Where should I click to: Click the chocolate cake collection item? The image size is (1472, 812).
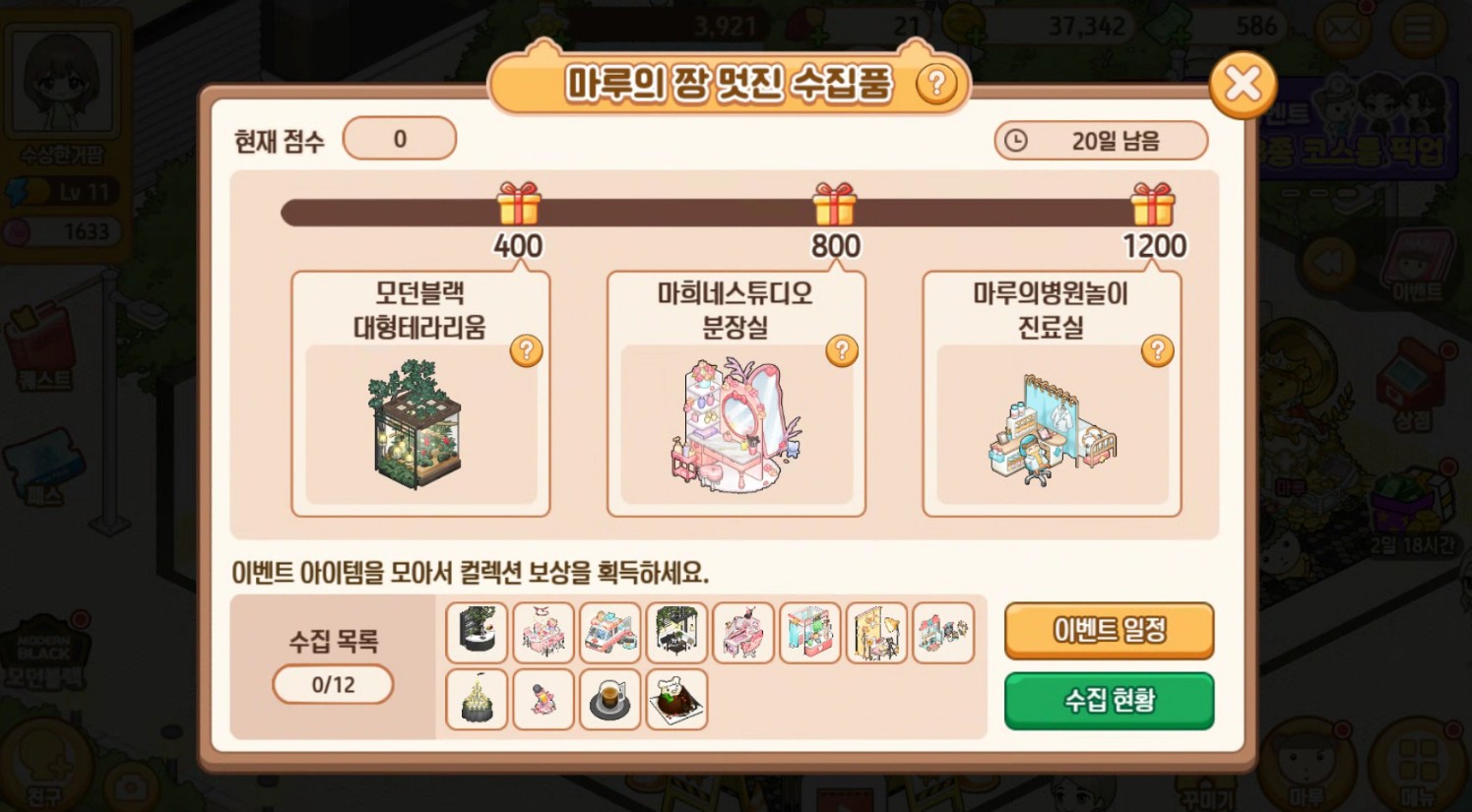[x=676, y=699]
